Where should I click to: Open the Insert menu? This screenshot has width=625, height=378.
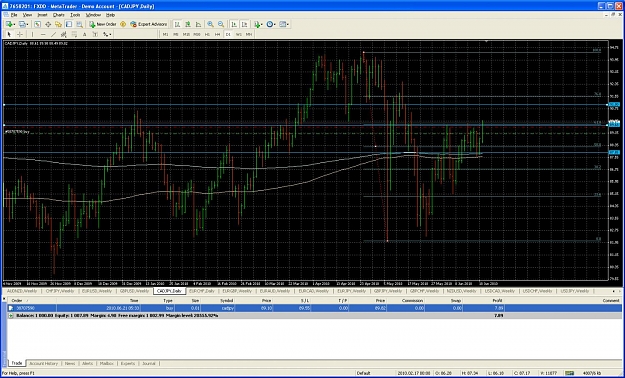42,15
